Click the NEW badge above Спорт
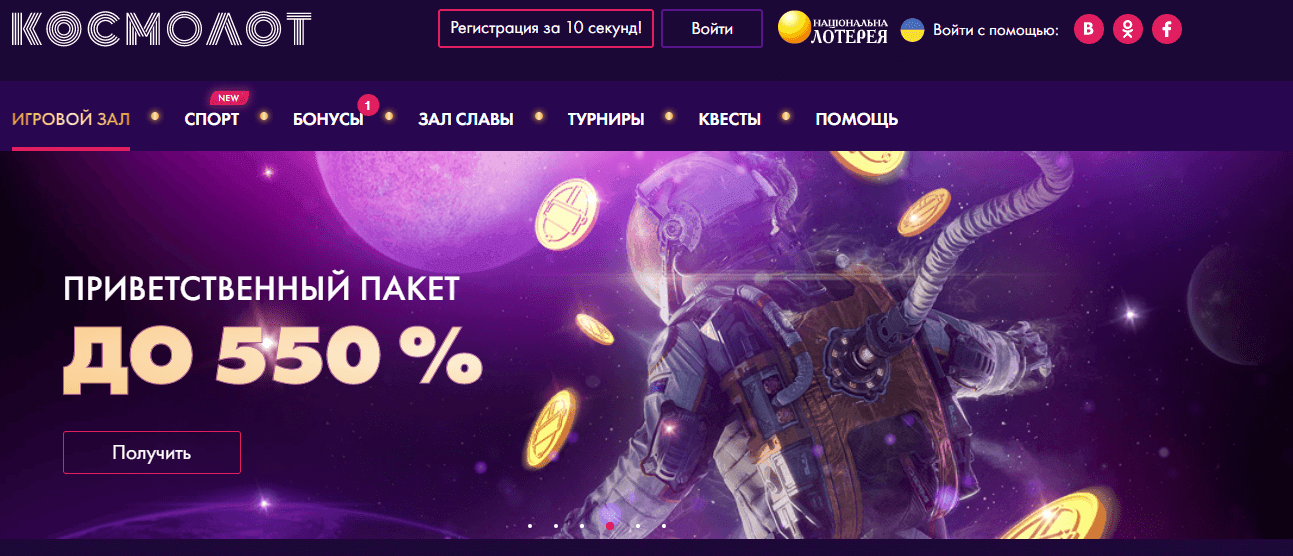The width and height of the screenshot is (1293, 556). point(229,98)
